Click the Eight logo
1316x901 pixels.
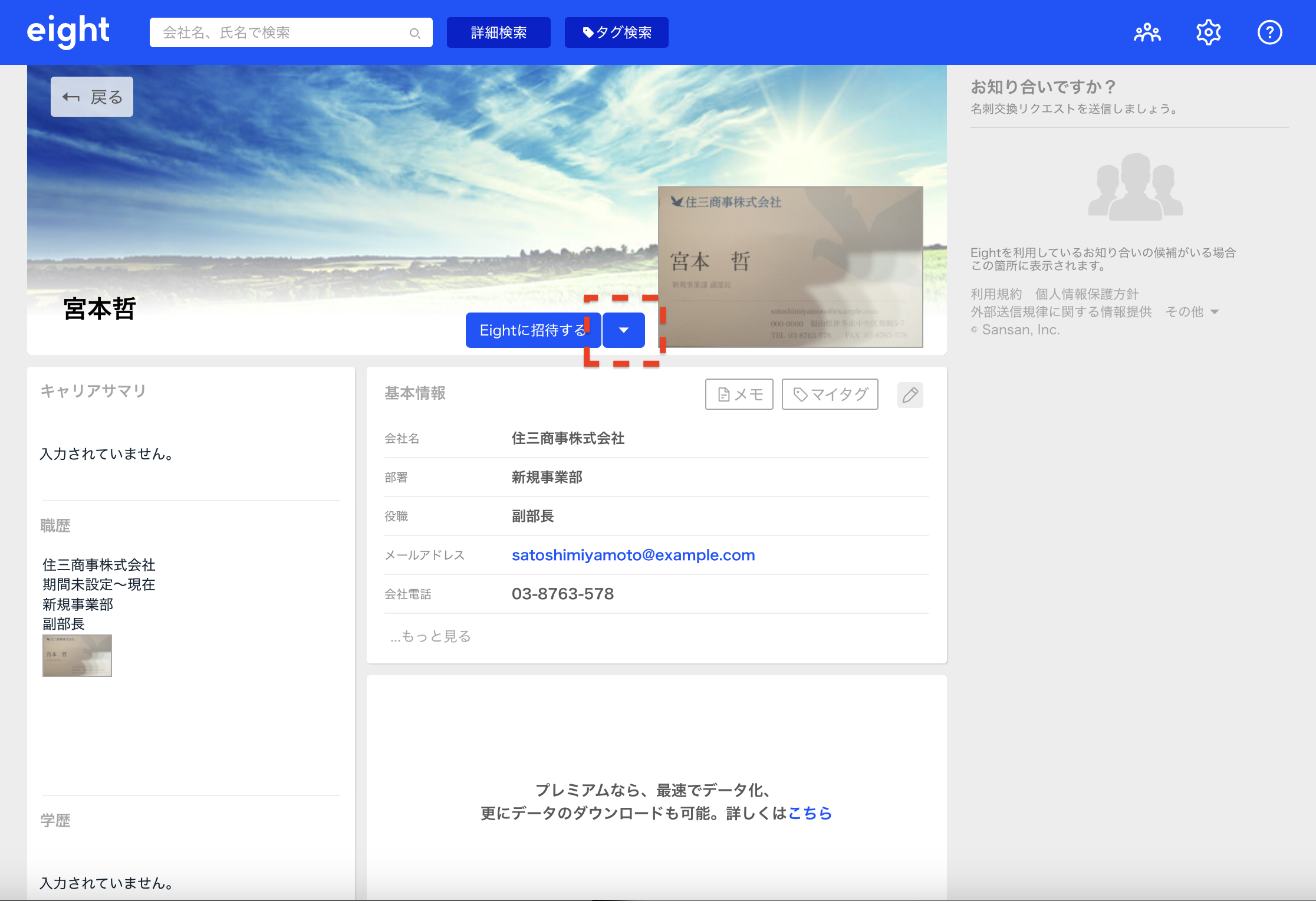click(68, 31)
